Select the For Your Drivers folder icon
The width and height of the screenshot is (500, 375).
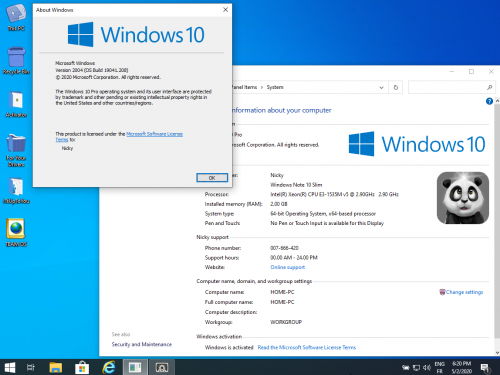[x=16, y=150]
